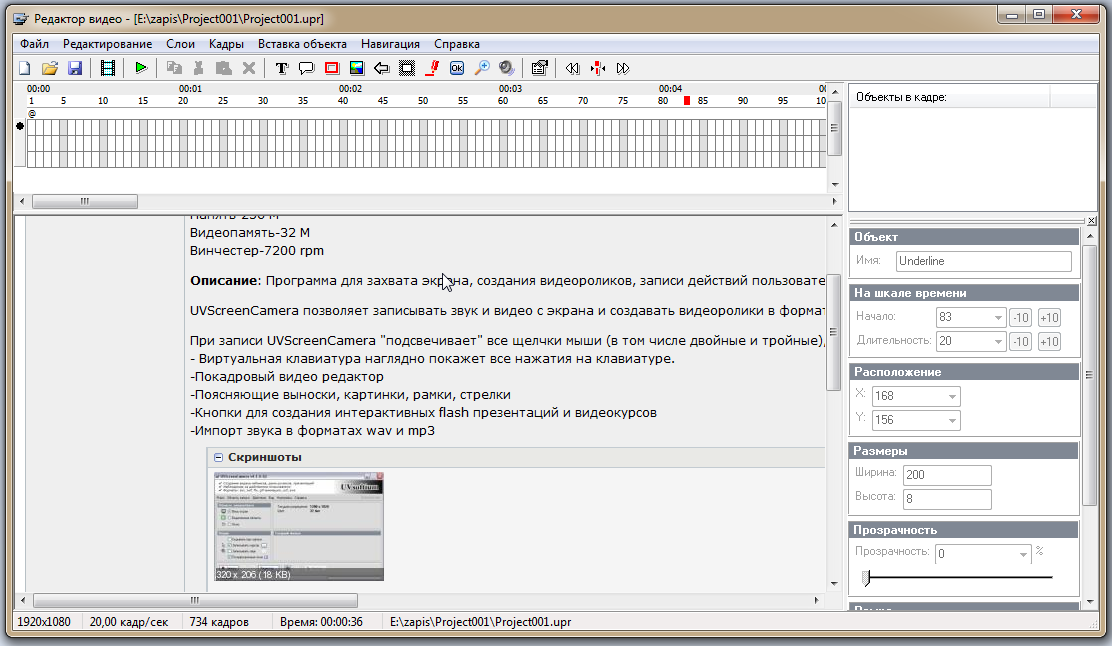Click the New project icon

pyautogui.click(x=25, y=68)
